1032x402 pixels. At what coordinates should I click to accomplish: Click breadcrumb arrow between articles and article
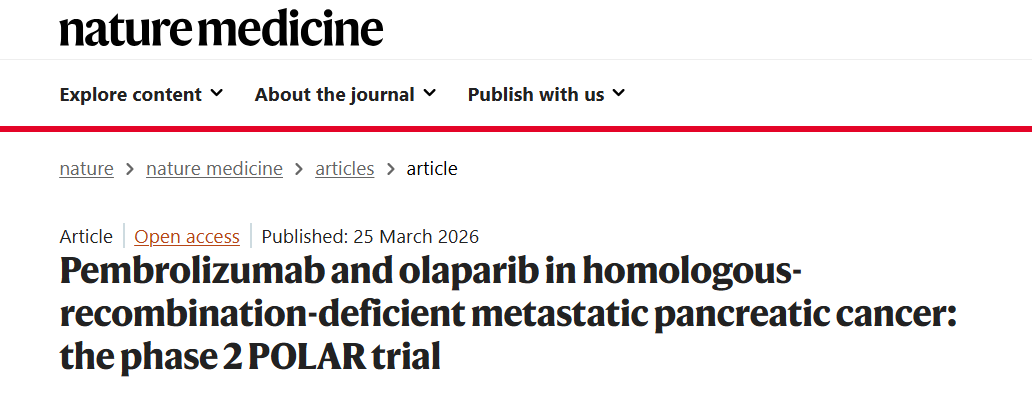(x=390, y=169)
